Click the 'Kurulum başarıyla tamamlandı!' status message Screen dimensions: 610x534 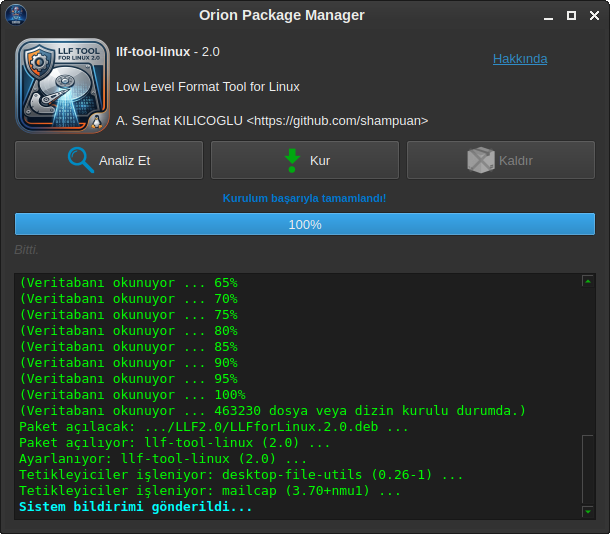click(x=304, y=198)
